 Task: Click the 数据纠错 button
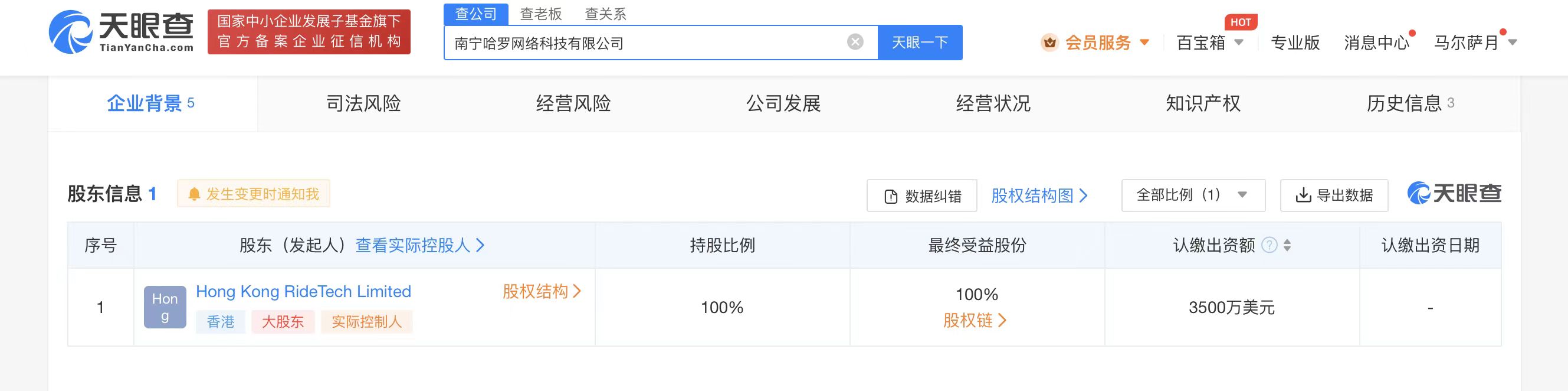point(921,195)
